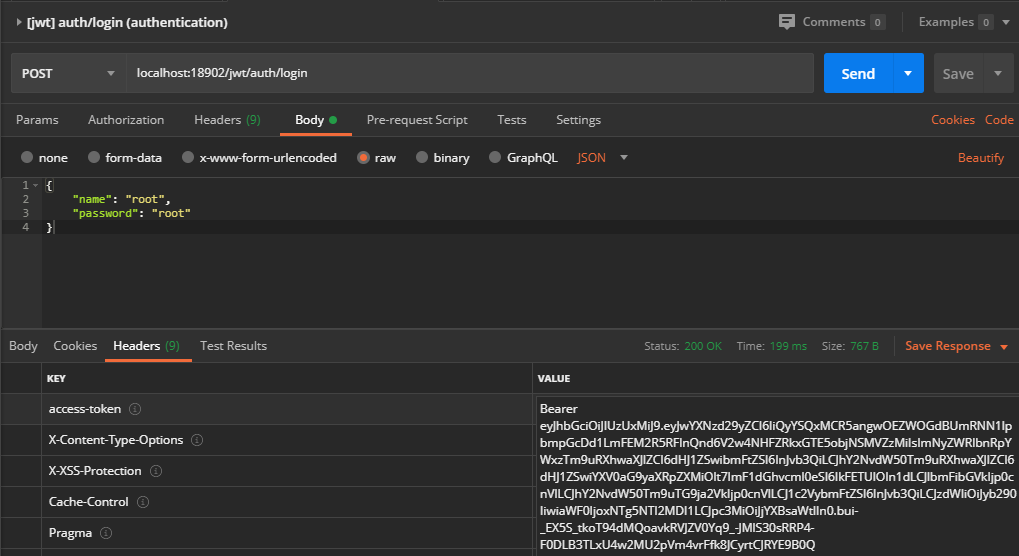Switch to the Params tab
Viewport: 1019px width, 556px height.
[37, 120]
